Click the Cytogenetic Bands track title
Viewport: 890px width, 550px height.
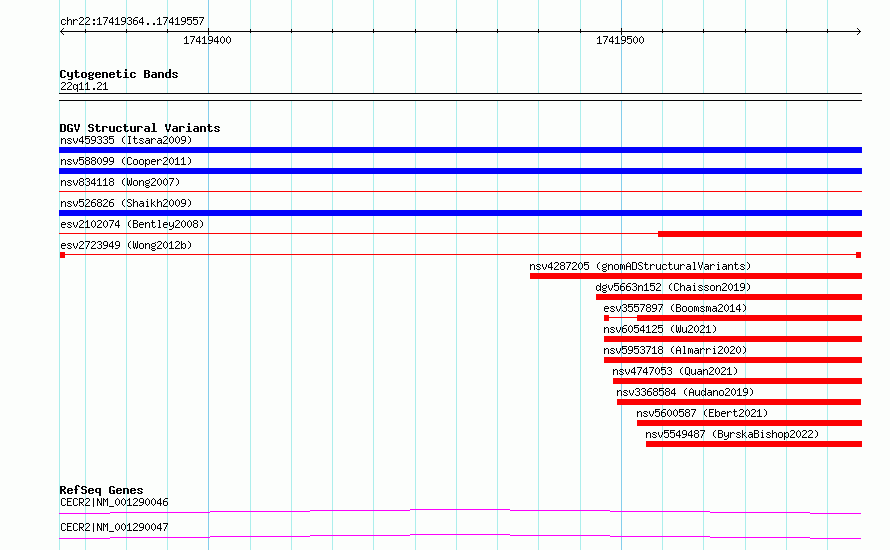pyautogui.click(x=119, y=74)
